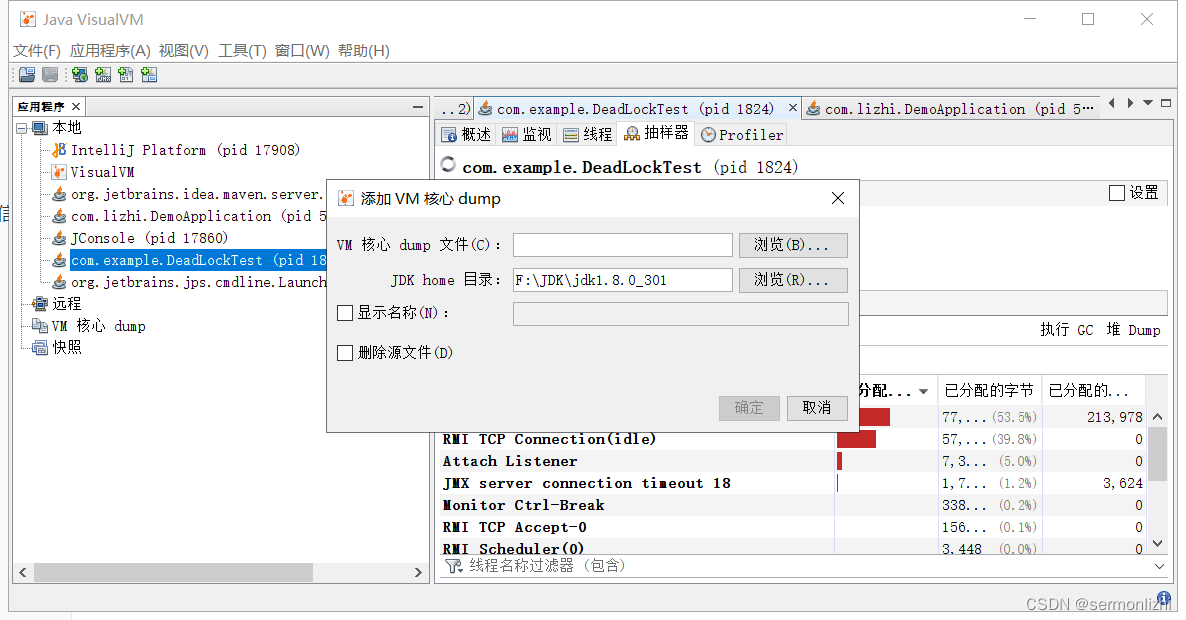Image resolution: width=1186 pixels, height=620 pixels.
Task: Click the Java cup icon beside JConsole
Action: 59,238
